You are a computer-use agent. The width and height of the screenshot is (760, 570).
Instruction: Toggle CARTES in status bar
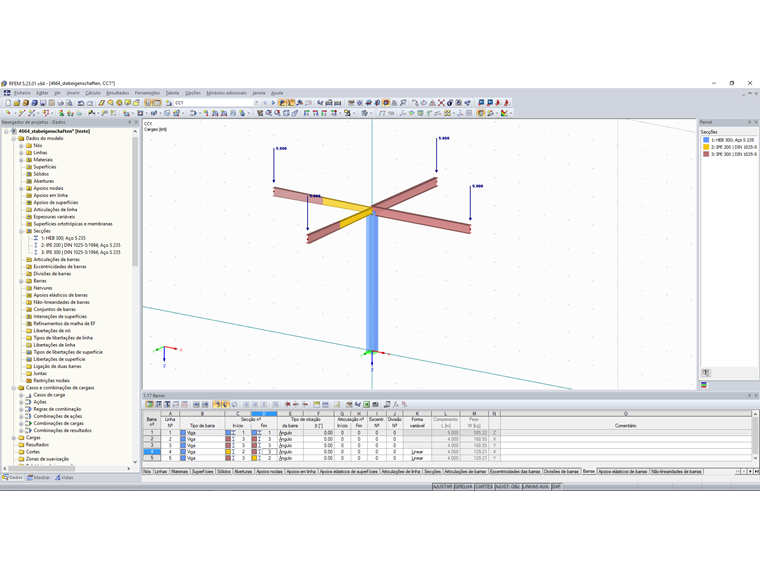pos(484,486)
